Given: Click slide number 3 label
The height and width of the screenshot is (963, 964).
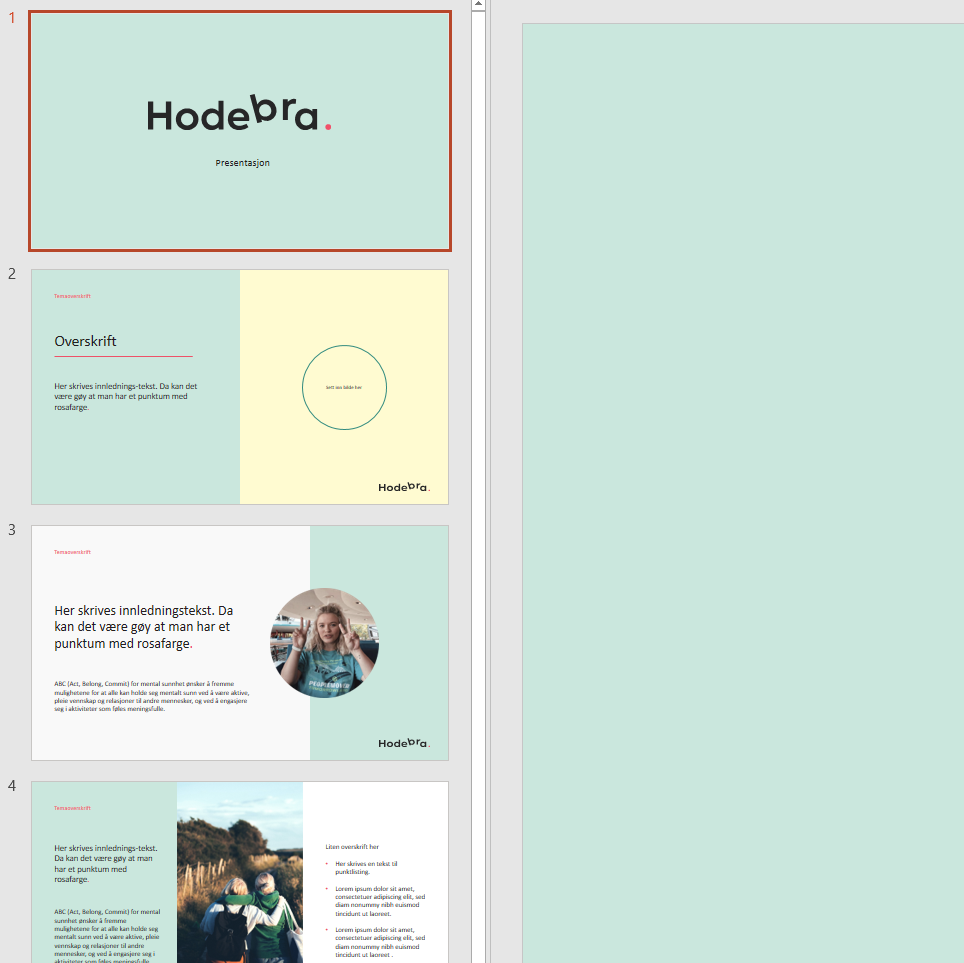Looking at the screenshot, I should (12, 530).
